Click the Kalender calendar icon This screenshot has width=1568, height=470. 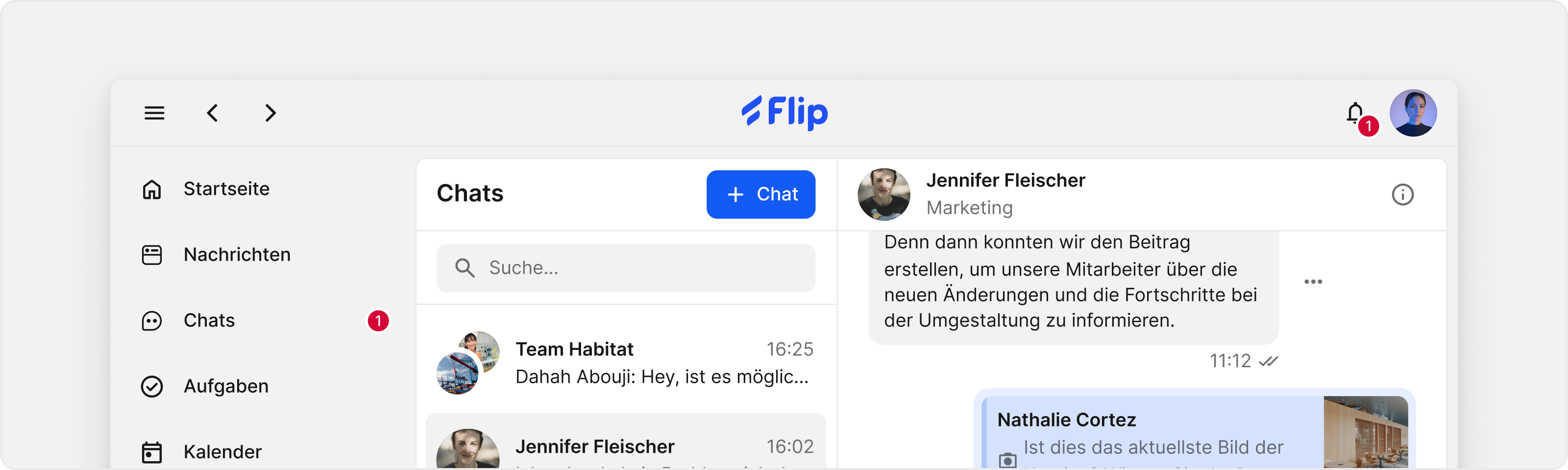click(x=151, y=452)
